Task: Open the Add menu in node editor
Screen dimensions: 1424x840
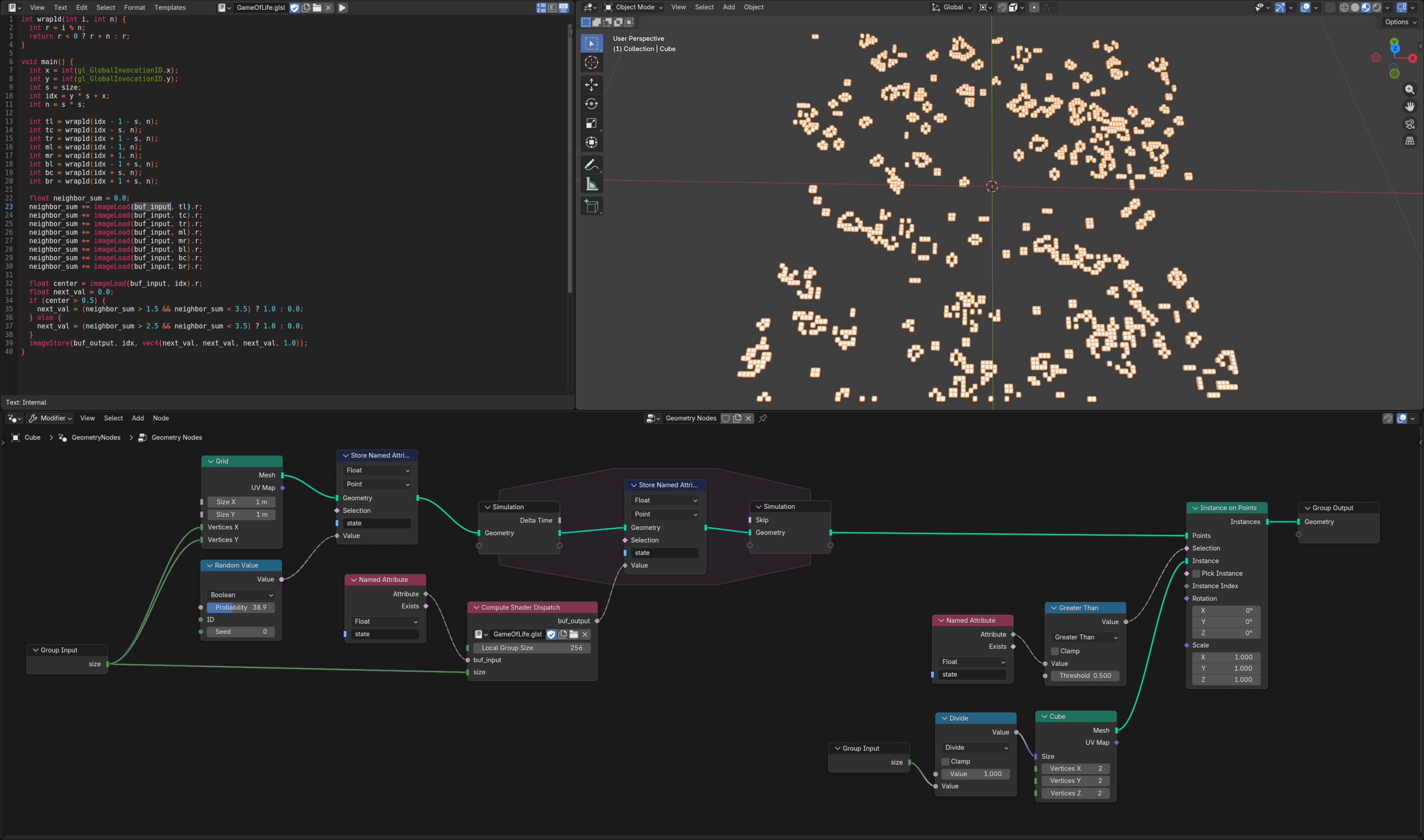Action: (x=138, y=418)
